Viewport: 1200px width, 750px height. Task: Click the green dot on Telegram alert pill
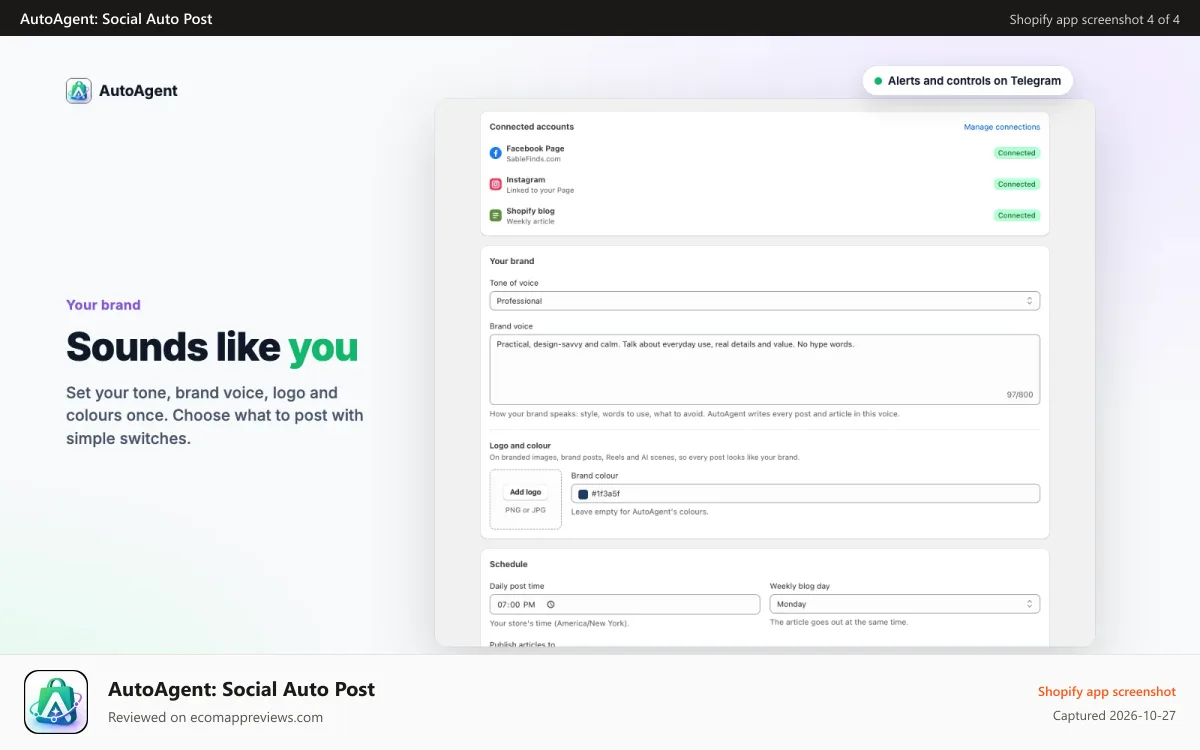[878, 81]
